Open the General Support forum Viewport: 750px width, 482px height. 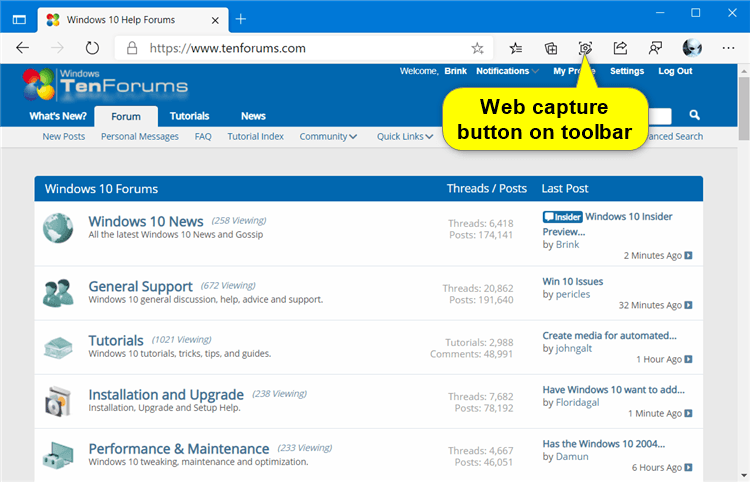coord(140,286)
